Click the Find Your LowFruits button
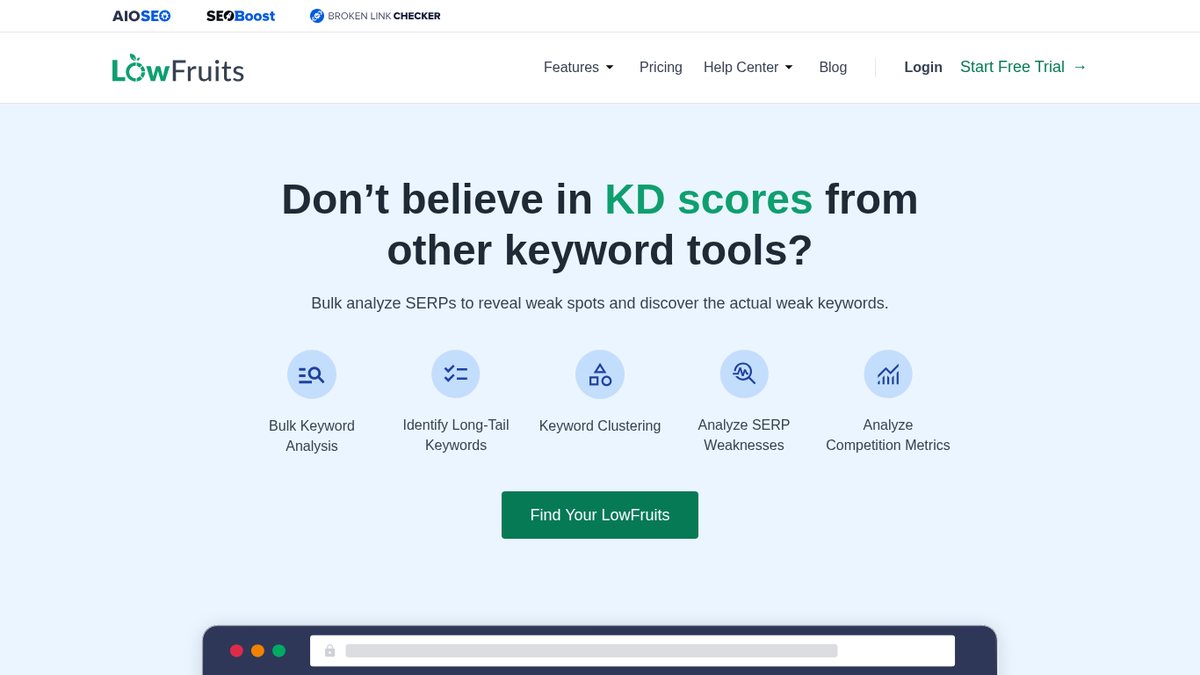The height and width of the screenshot is (675, 1200). [x=600, y=515]
